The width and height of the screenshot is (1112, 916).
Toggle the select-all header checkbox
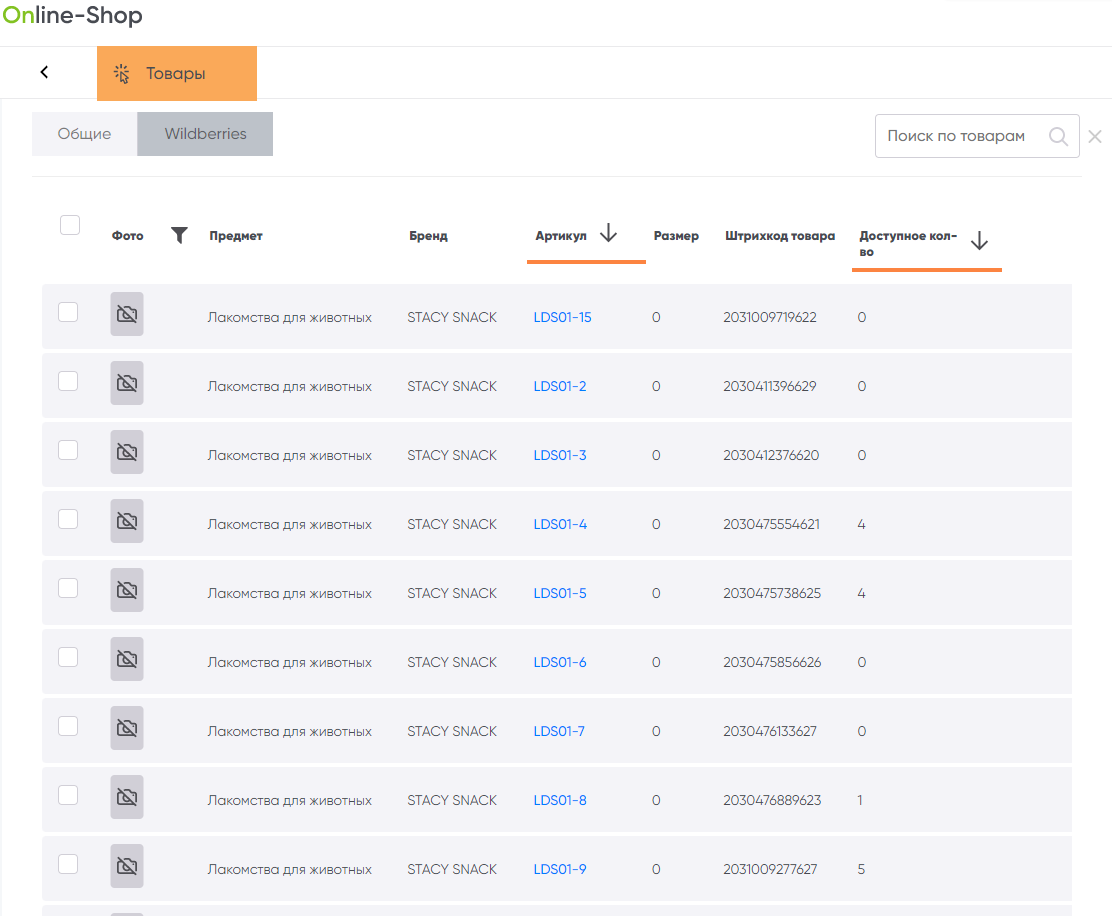[70, 225]
